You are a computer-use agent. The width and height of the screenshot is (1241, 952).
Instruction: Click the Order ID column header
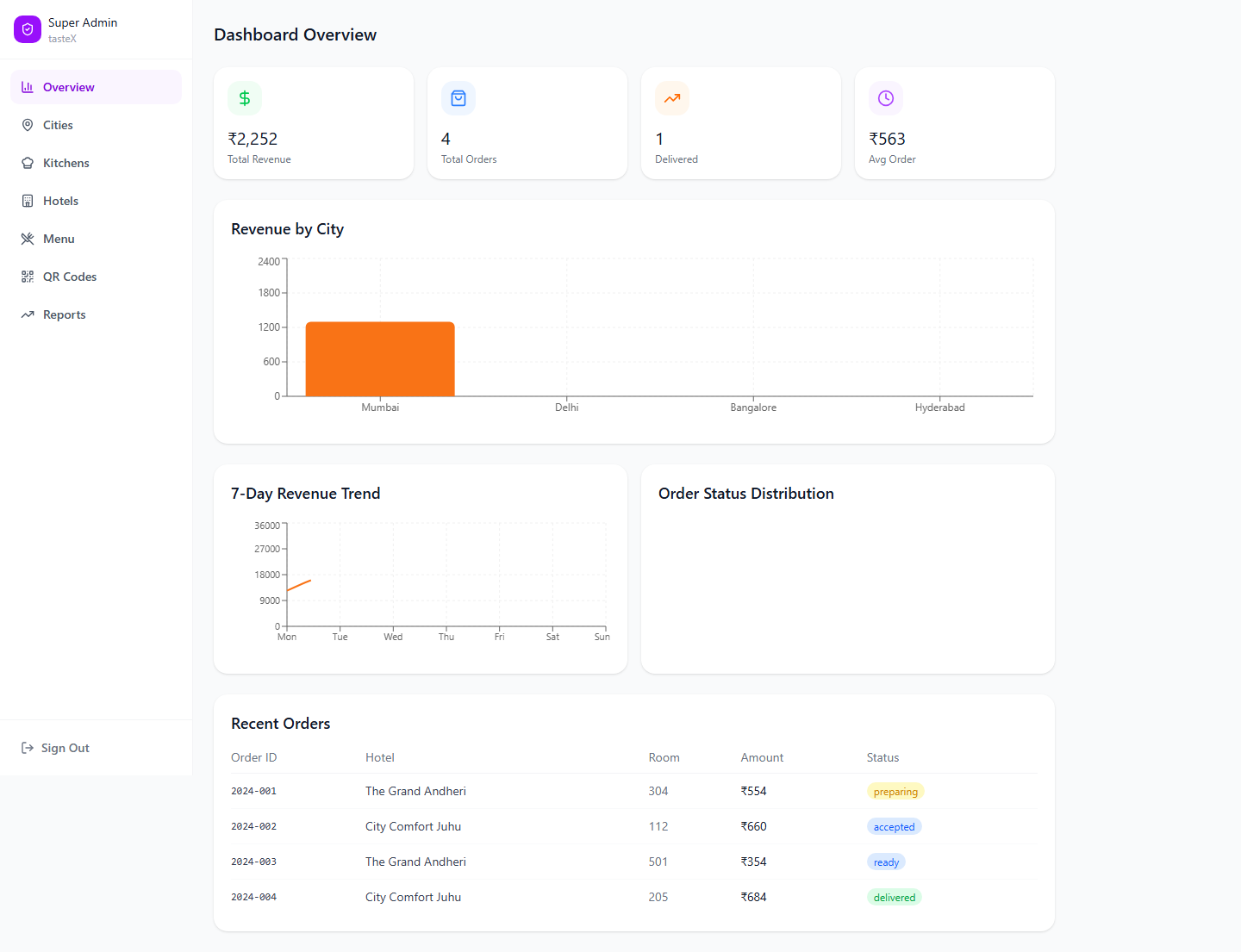pyautogui.click(x=254, y=758)
